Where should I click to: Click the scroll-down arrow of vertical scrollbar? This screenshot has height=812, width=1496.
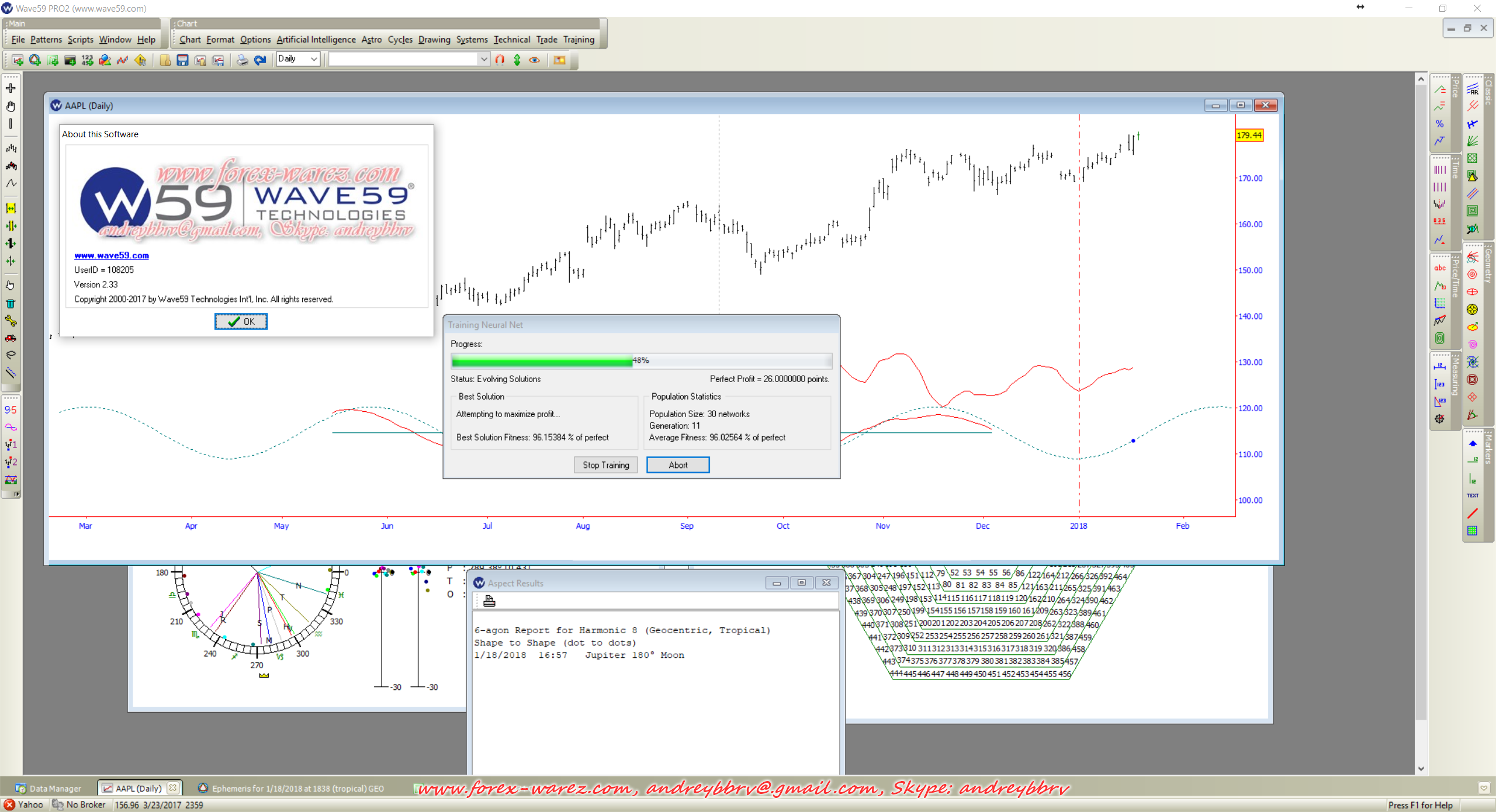1421,769
